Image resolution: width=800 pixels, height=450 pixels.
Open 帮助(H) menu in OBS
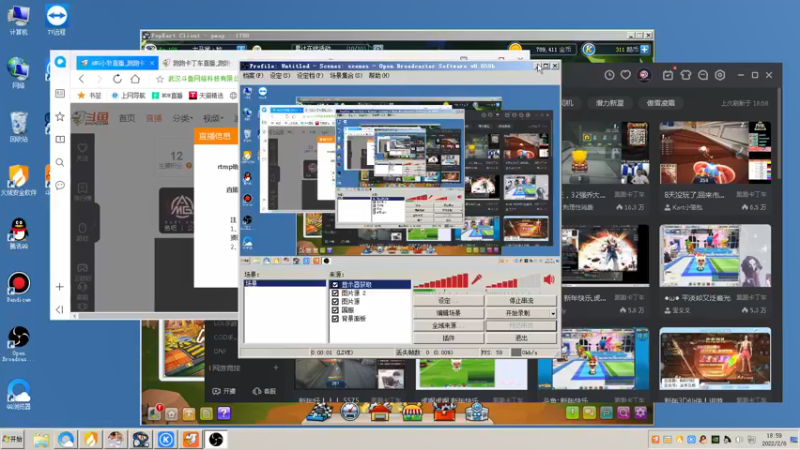click(x=379, y=76)
